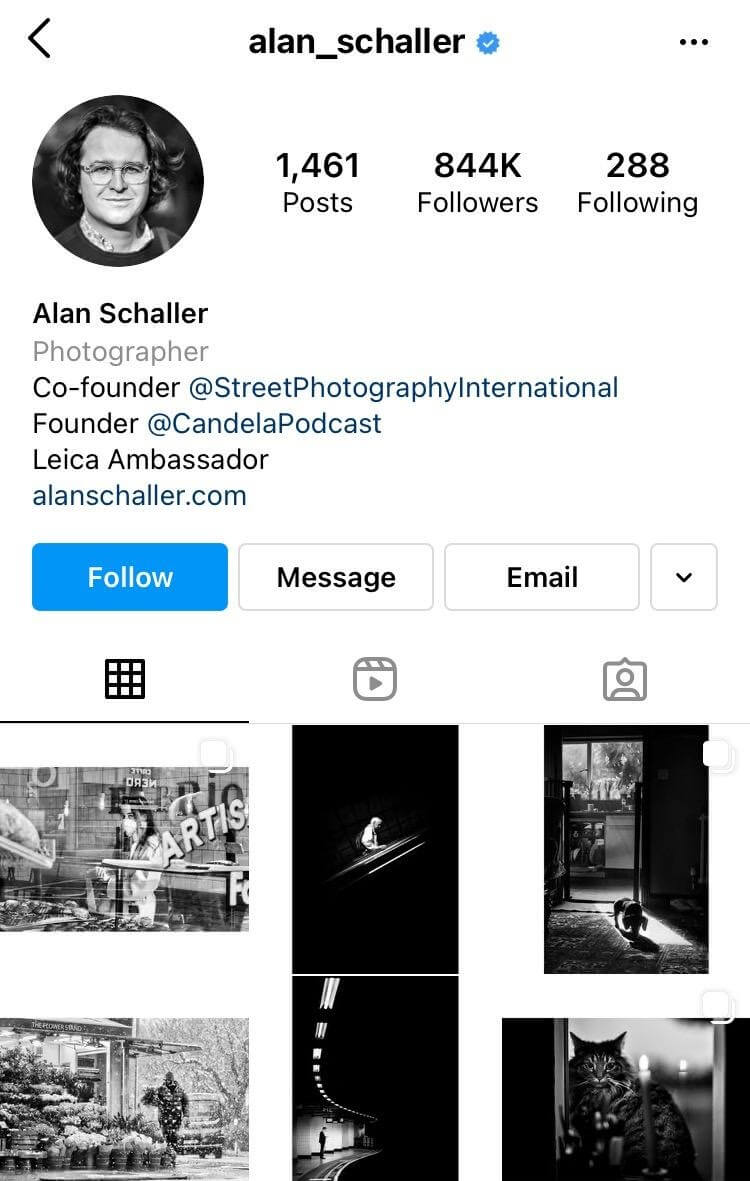Open @StreetPhotographyInternational link
Viewport: 750px width, 1181px height.
click(x=403, y=388)
